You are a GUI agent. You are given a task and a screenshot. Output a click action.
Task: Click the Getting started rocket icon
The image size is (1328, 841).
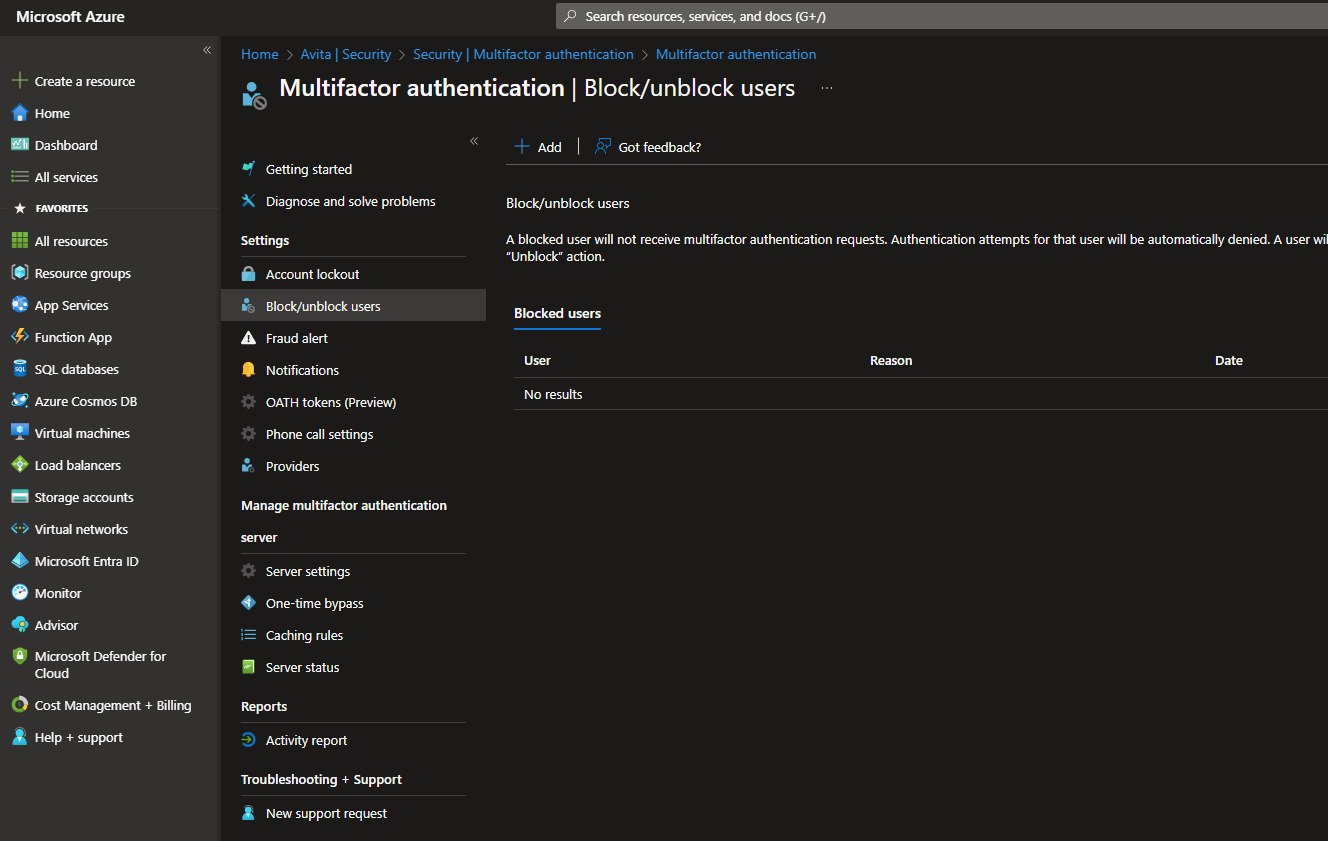point(249,169)
